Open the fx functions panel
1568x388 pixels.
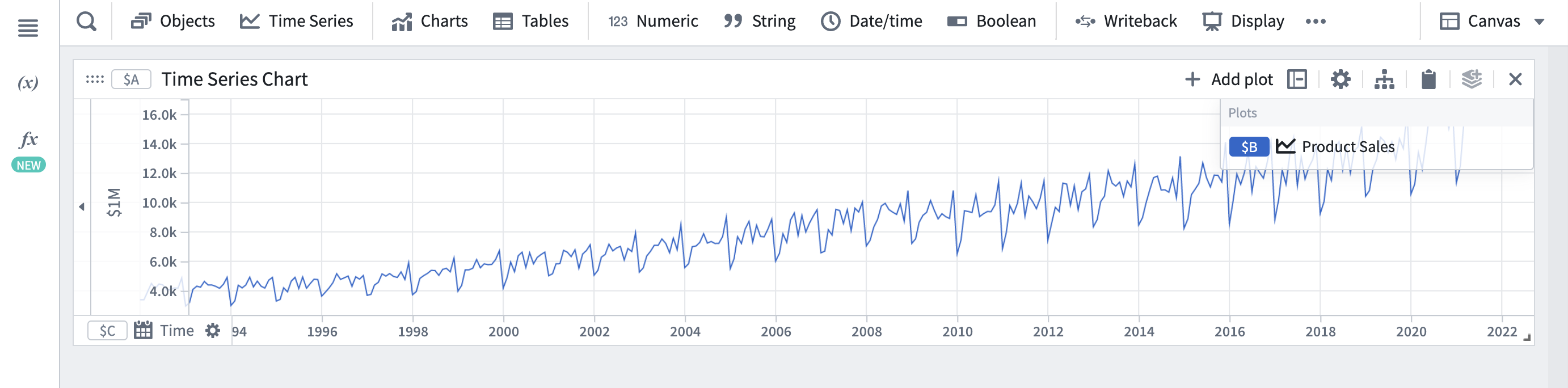(x=28, y=140)
